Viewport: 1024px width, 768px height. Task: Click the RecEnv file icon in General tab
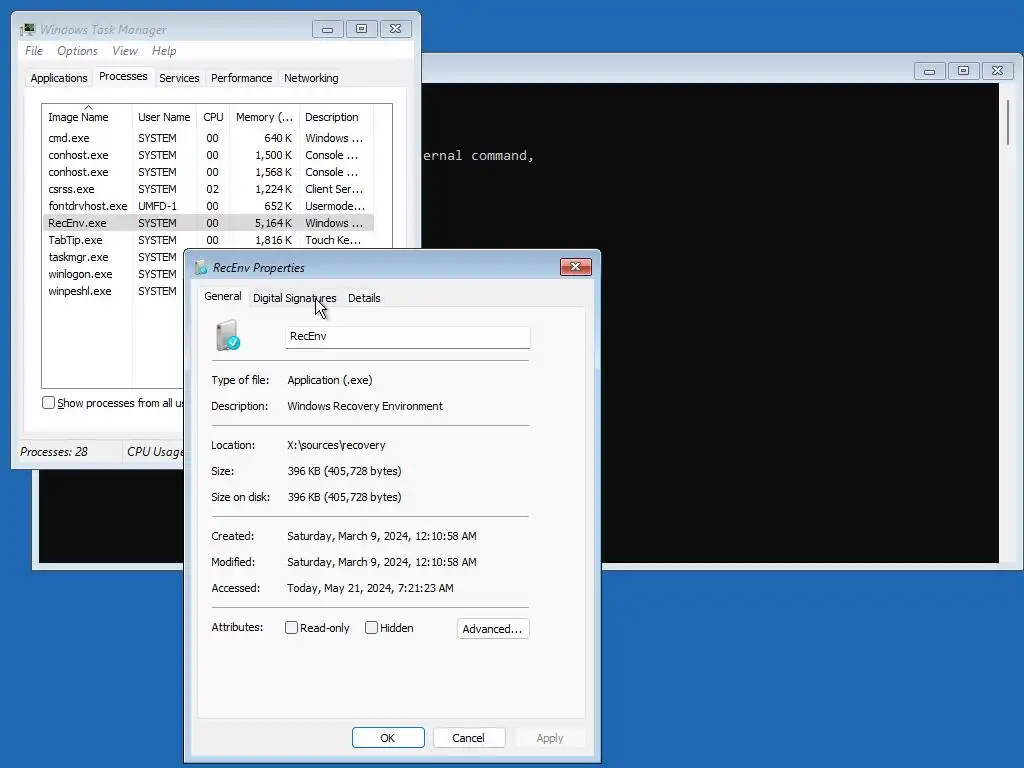tap(228, 335)
